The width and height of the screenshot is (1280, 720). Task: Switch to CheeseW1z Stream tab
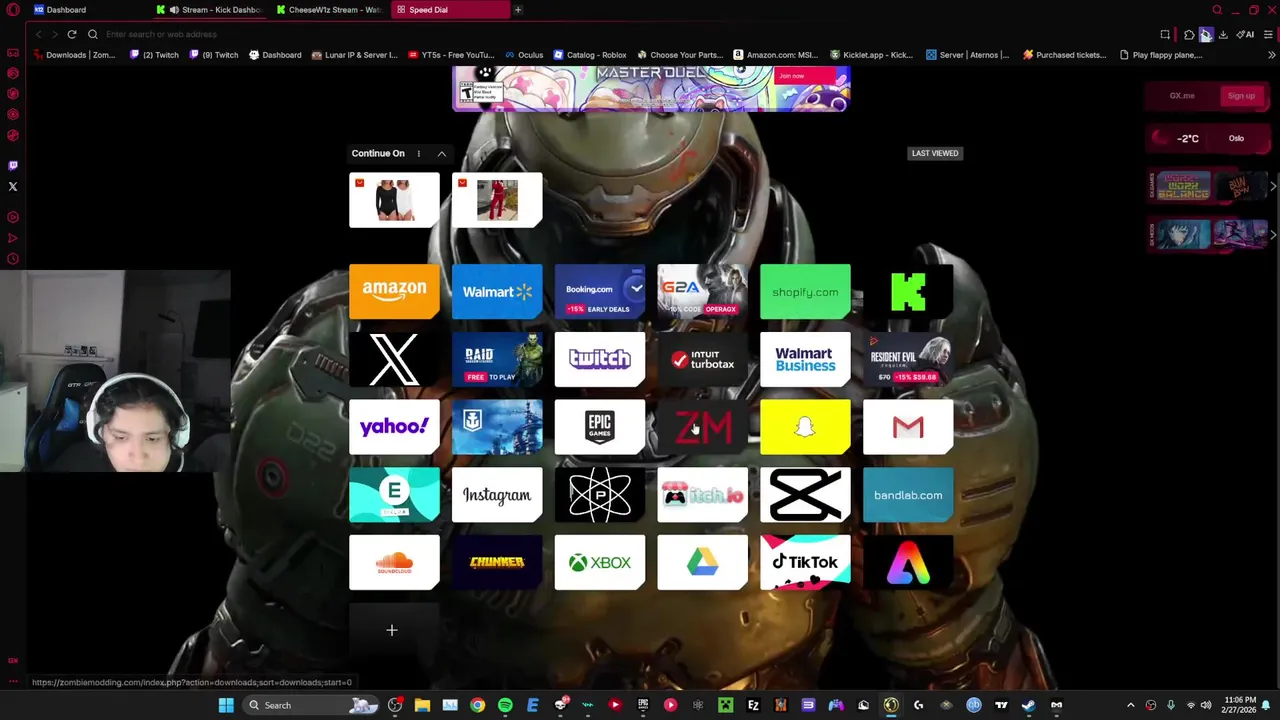click(x=329, y=10)
